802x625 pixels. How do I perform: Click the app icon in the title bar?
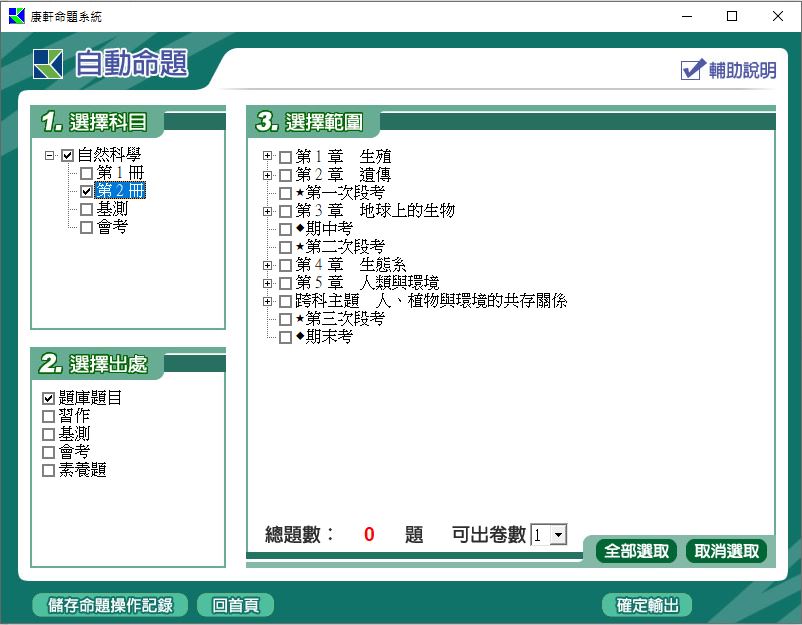[16, 16]
